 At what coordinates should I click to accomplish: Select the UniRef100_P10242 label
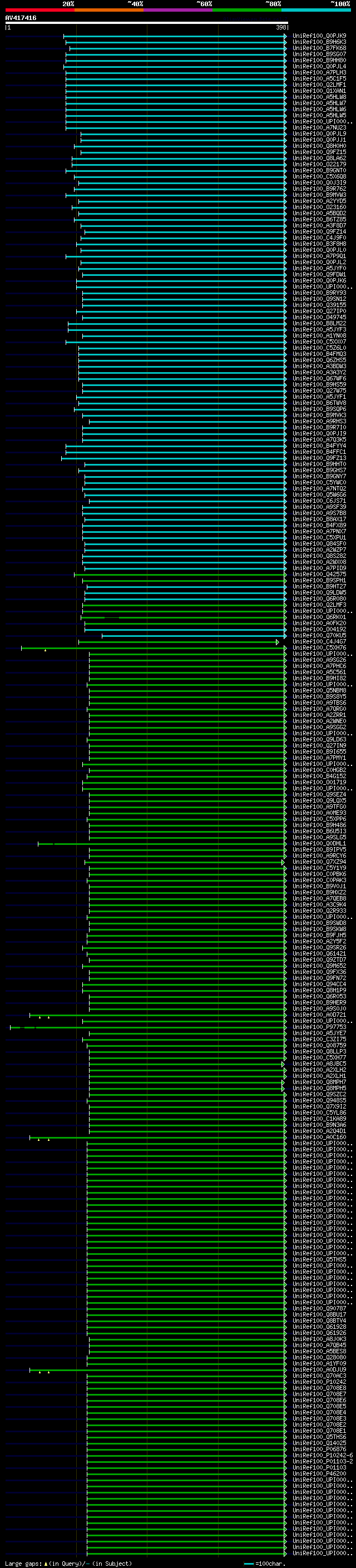(x=319, y=1382)
